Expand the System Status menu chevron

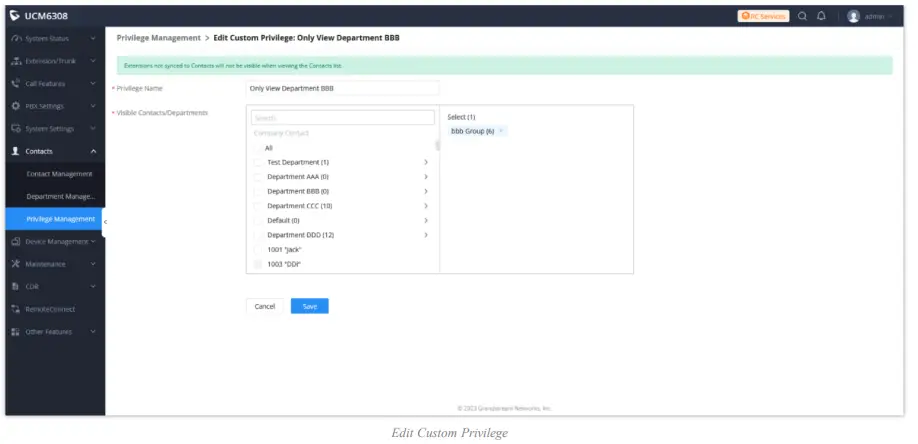93,39
